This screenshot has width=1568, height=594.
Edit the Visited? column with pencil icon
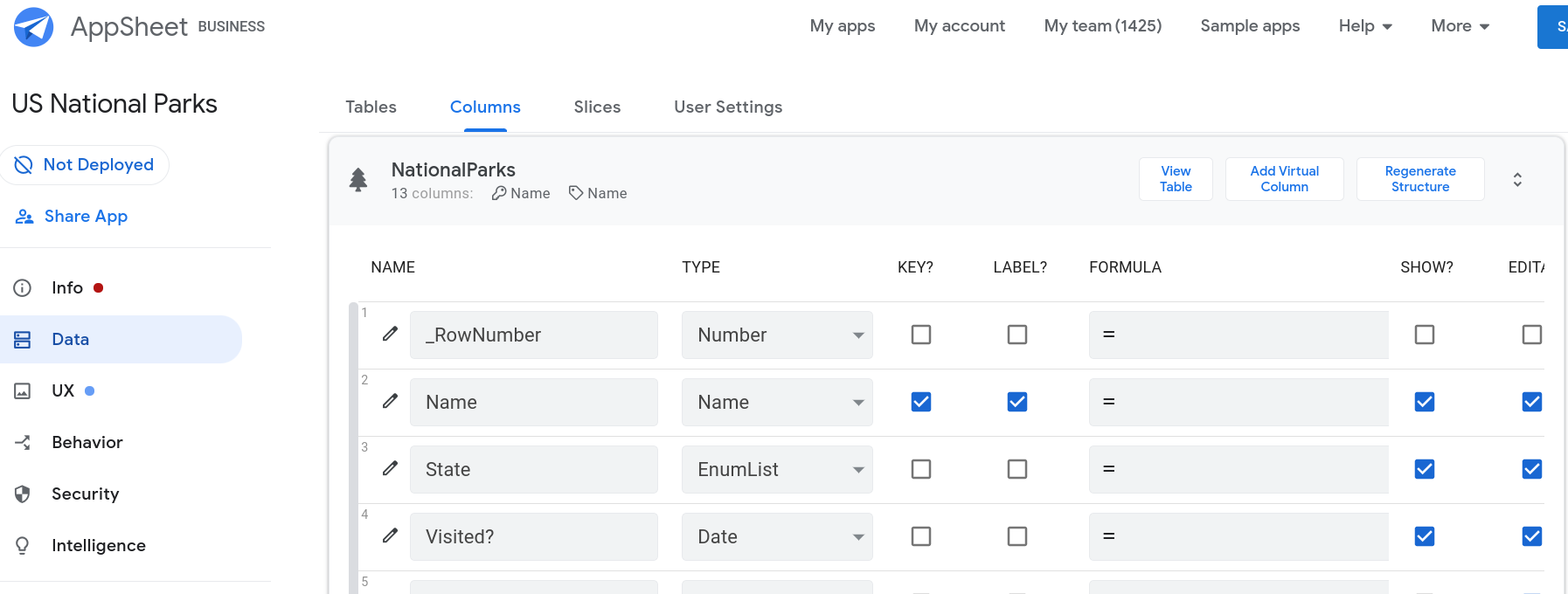click(x=391, y=535)
